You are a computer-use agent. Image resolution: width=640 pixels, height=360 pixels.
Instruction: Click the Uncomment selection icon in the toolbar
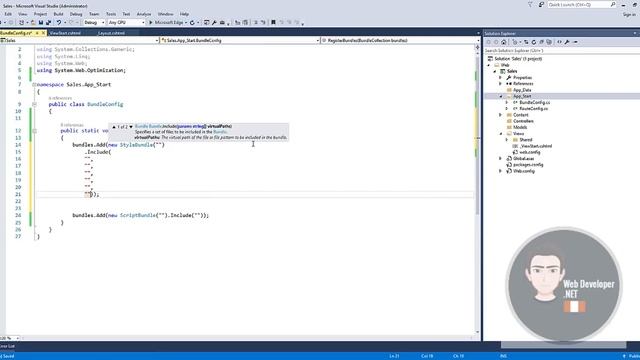263,22
